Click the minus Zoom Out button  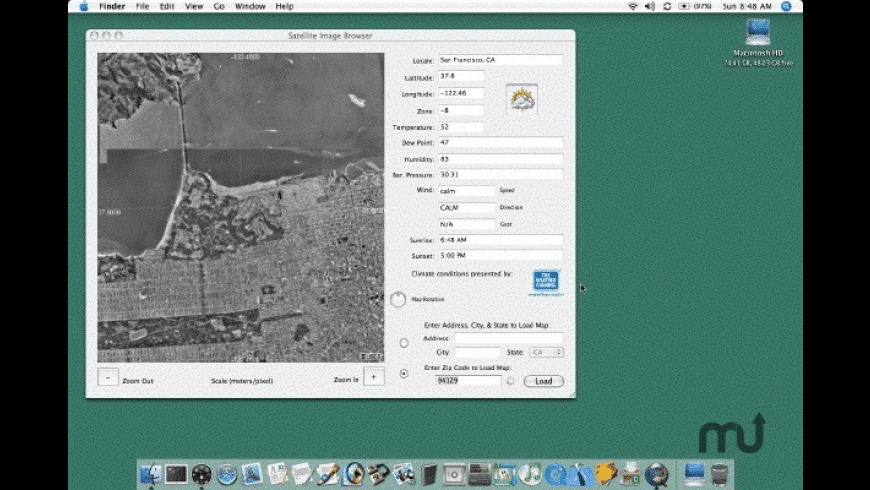click(x=108, y=378)
